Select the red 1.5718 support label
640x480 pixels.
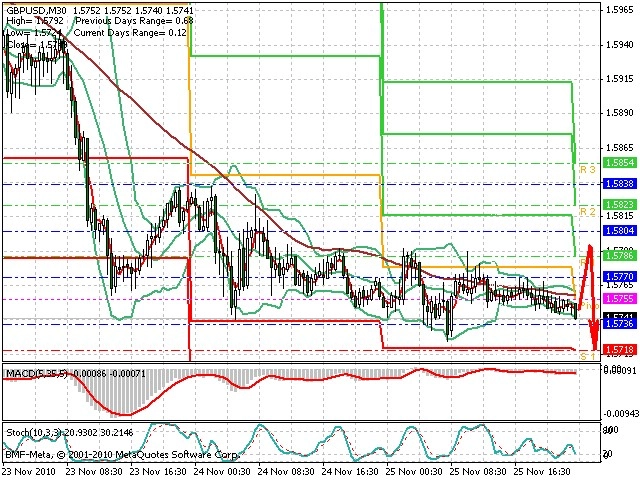tap(620, 350)
